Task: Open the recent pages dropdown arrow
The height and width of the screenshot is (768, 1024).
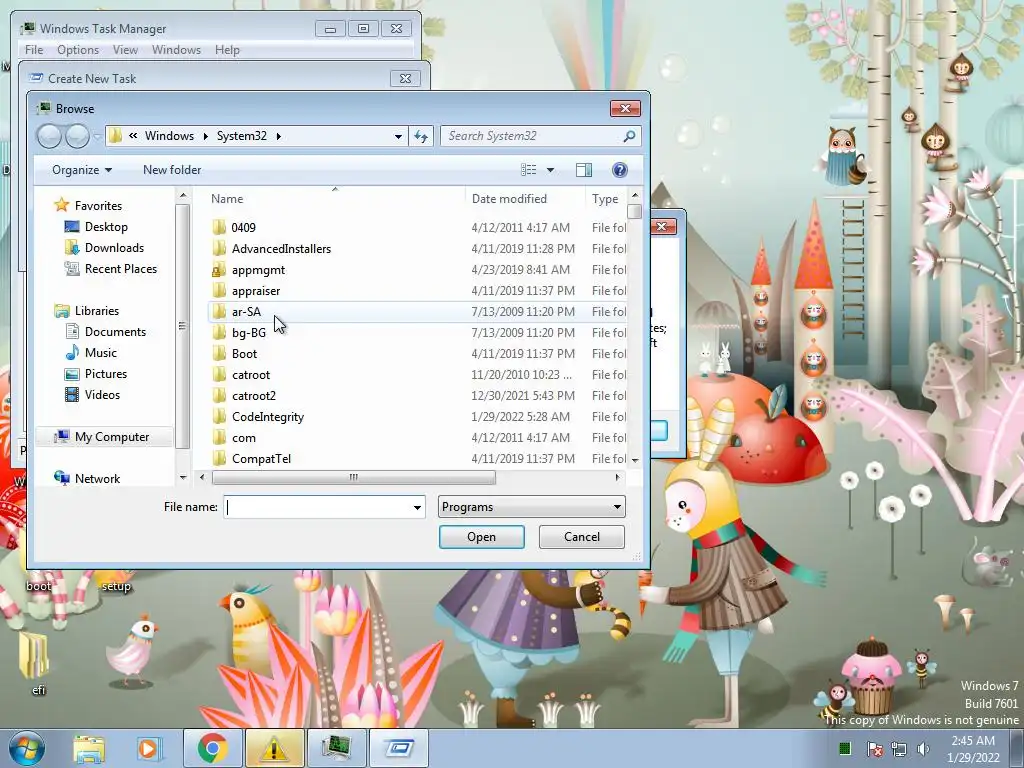Action: tap(97, 136)
